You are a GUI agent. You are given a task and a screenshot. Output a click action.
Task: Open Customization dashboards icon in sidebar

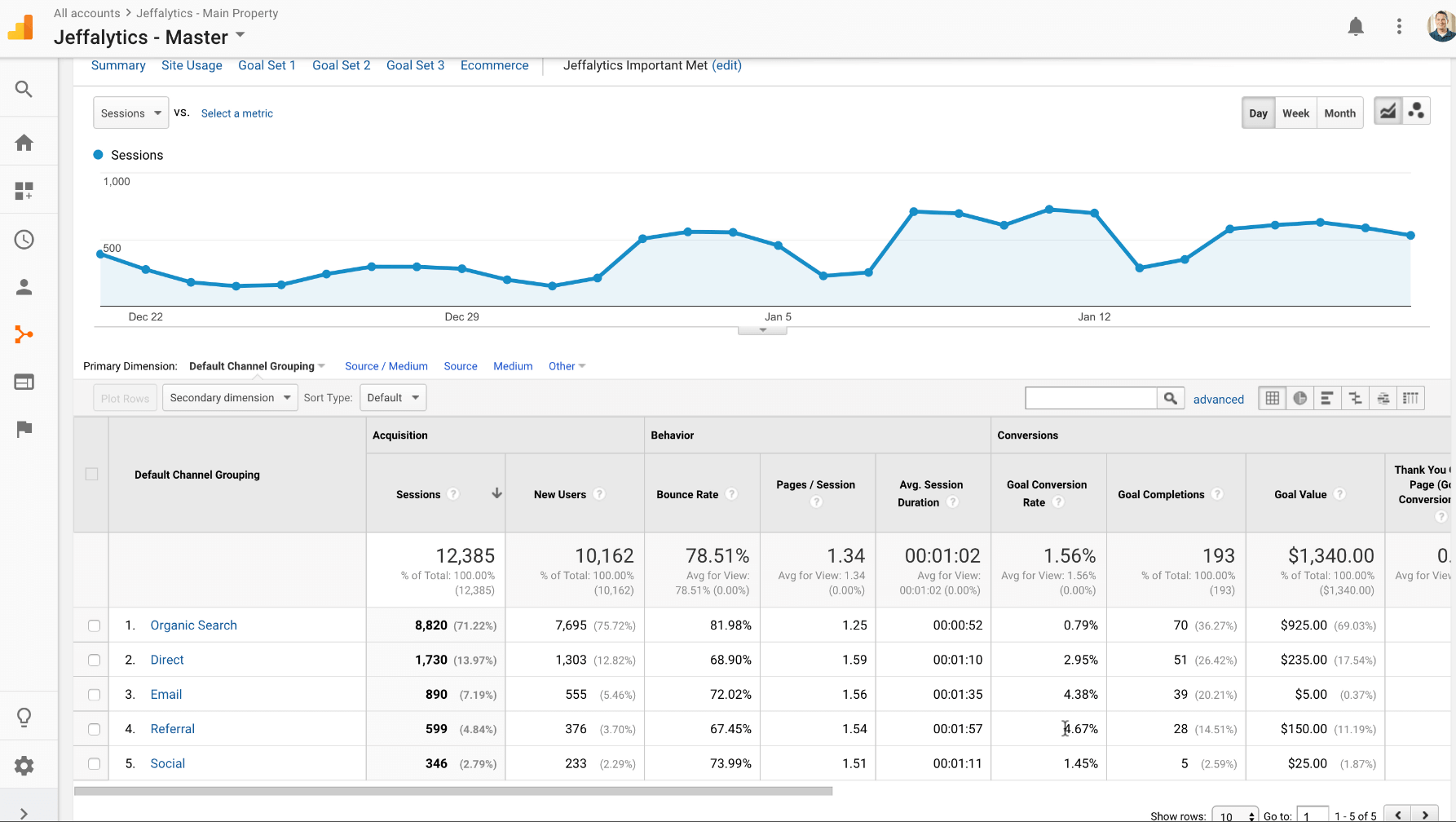tap(24, 191)
